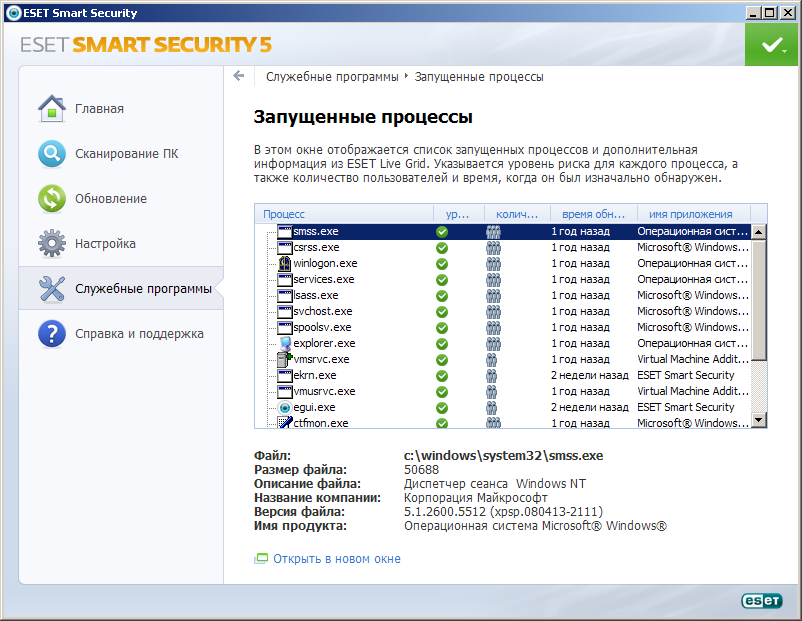Click the Служебные программы breadcrumb link
This screenshot has width=802, height=621.
point(332,77)
